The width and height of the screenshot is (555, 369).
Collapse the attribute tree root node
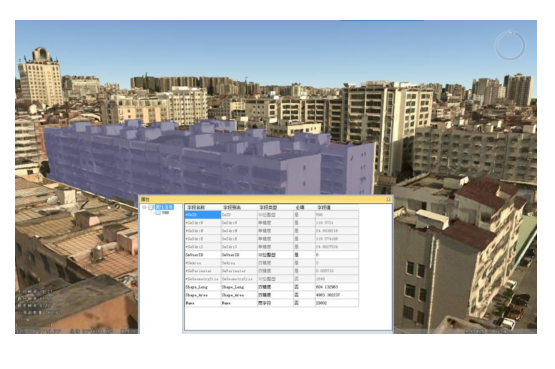(144, 207)
